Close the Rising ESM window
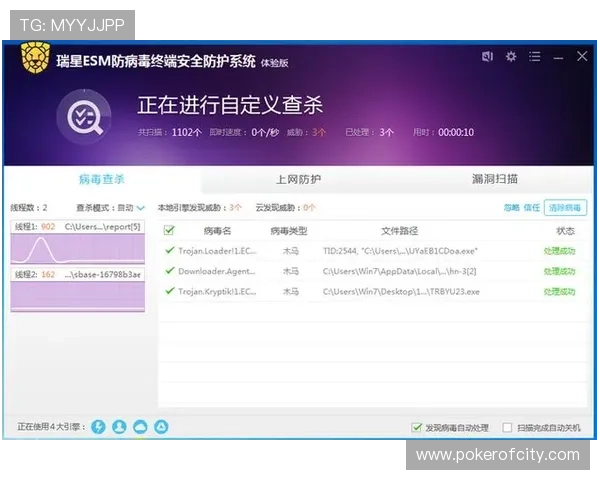Screen dimensions: 600x480 pos(582,56)
